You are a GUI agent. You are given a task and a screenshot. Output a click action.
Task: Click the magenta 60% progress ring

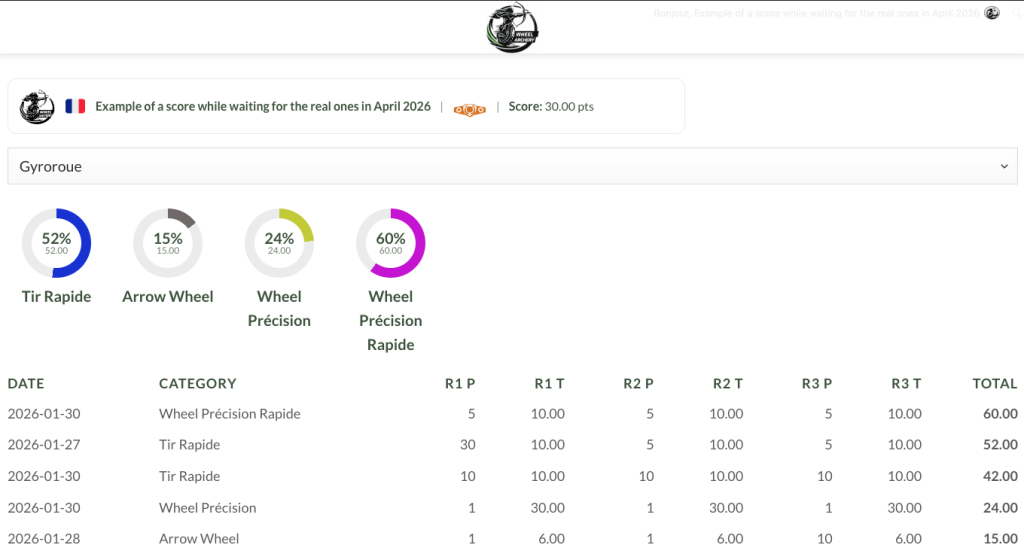[391, 243]
